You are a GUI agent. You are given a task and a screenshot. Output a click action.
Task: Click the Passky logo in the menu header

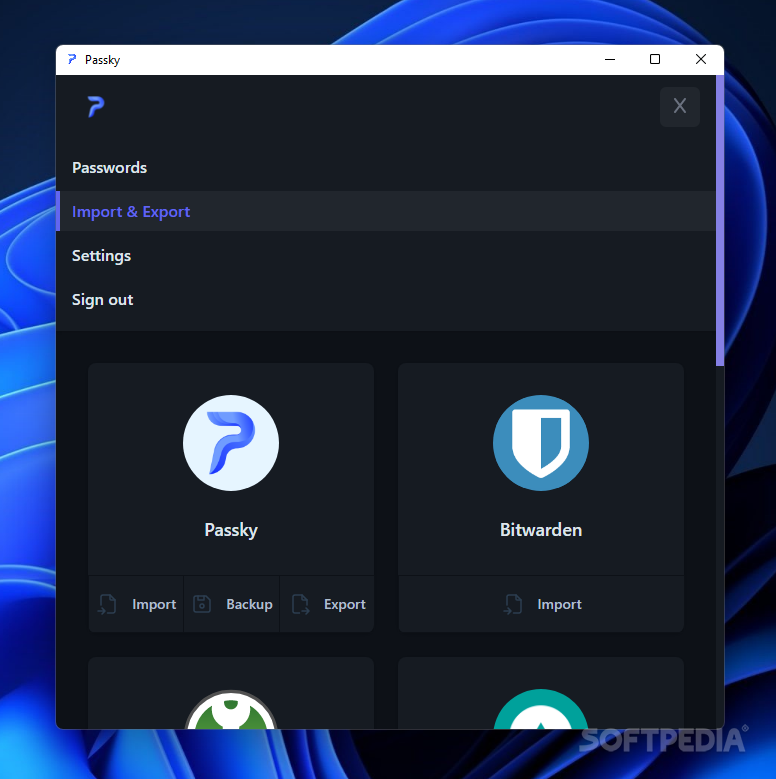(x=96, y=106)
